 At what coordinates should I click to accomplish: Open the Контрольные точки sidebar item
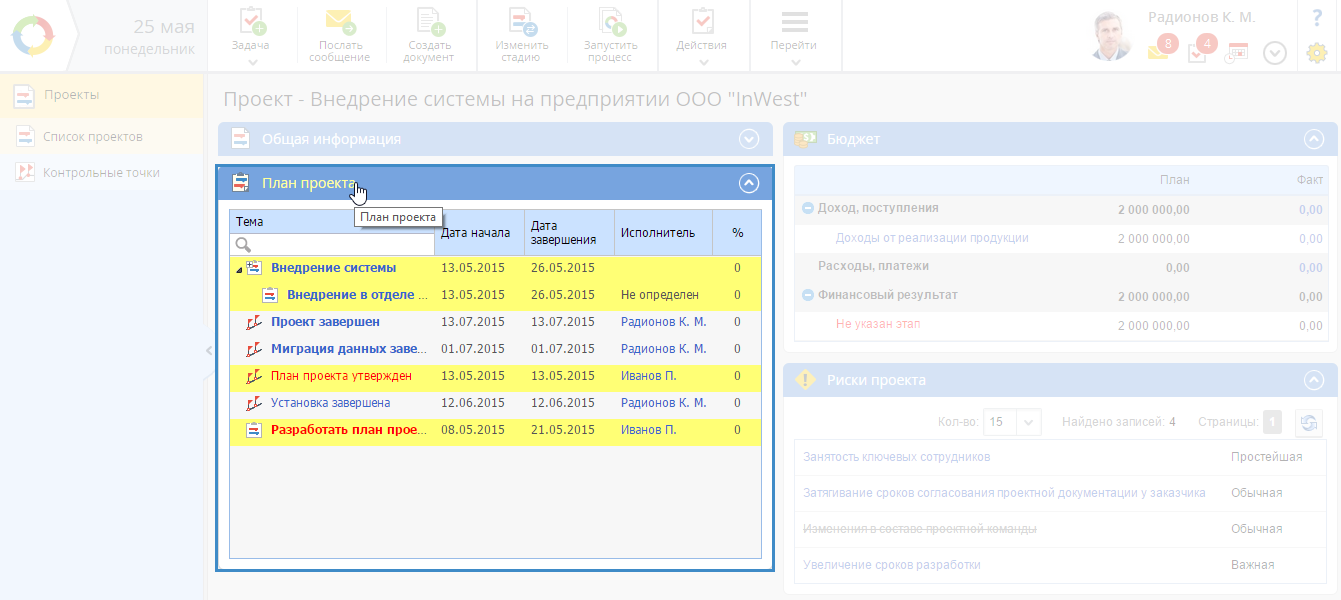pos(101,172)
